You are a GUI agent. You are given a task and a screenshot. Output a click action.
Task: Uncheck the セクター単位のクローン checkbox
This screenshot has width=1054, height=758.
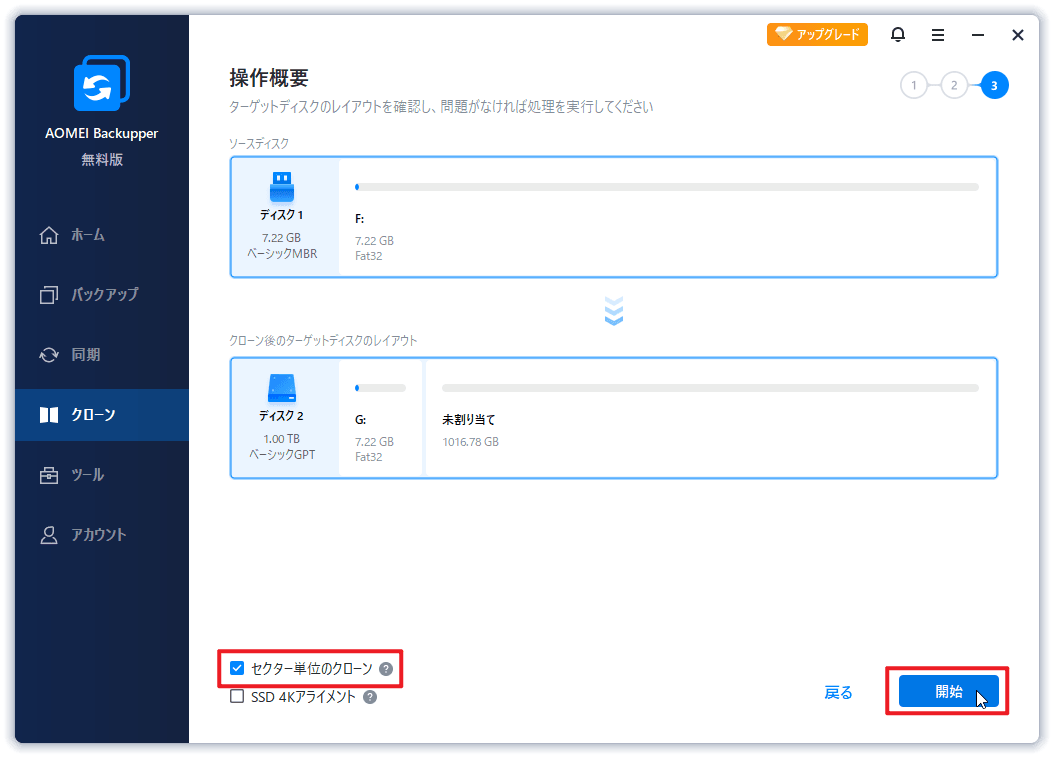[x=237, y=668]
